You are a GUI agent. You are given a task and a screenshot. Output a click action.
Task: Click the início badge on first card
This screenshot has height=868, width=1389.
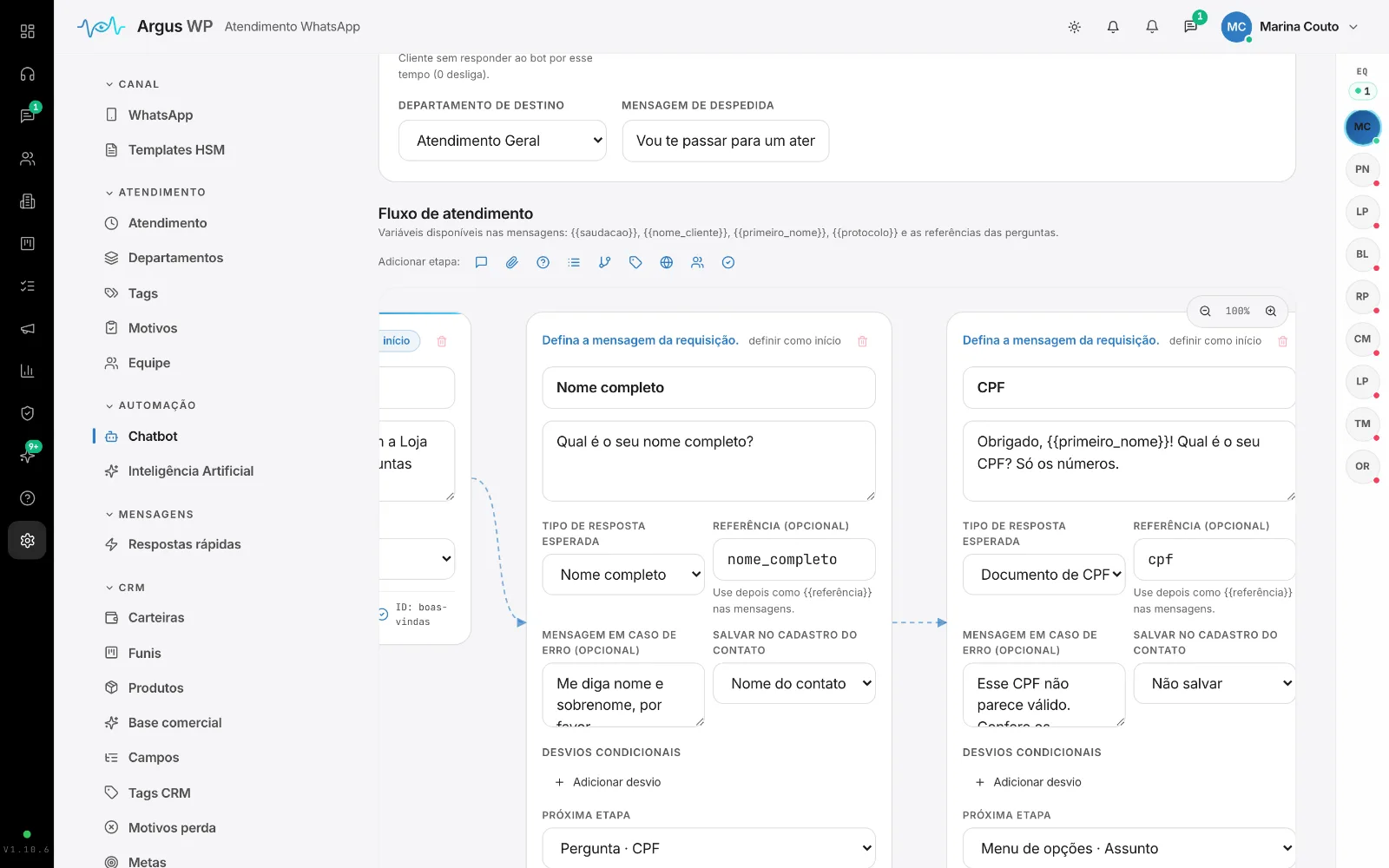tap(398, 341)
